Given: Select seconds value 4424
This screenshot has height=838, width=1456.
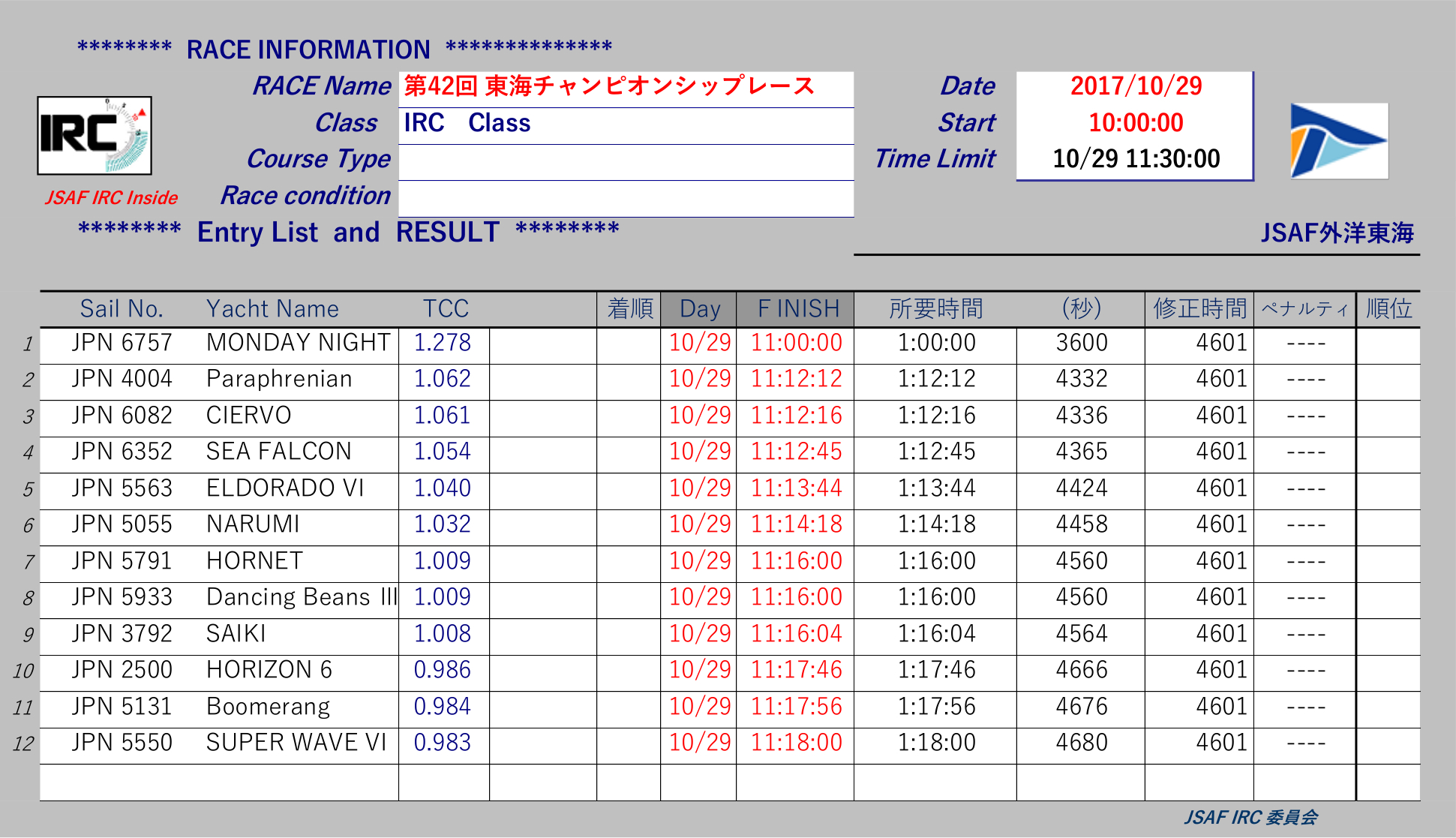Looking at the screenshot, I should click(1082, 488).
